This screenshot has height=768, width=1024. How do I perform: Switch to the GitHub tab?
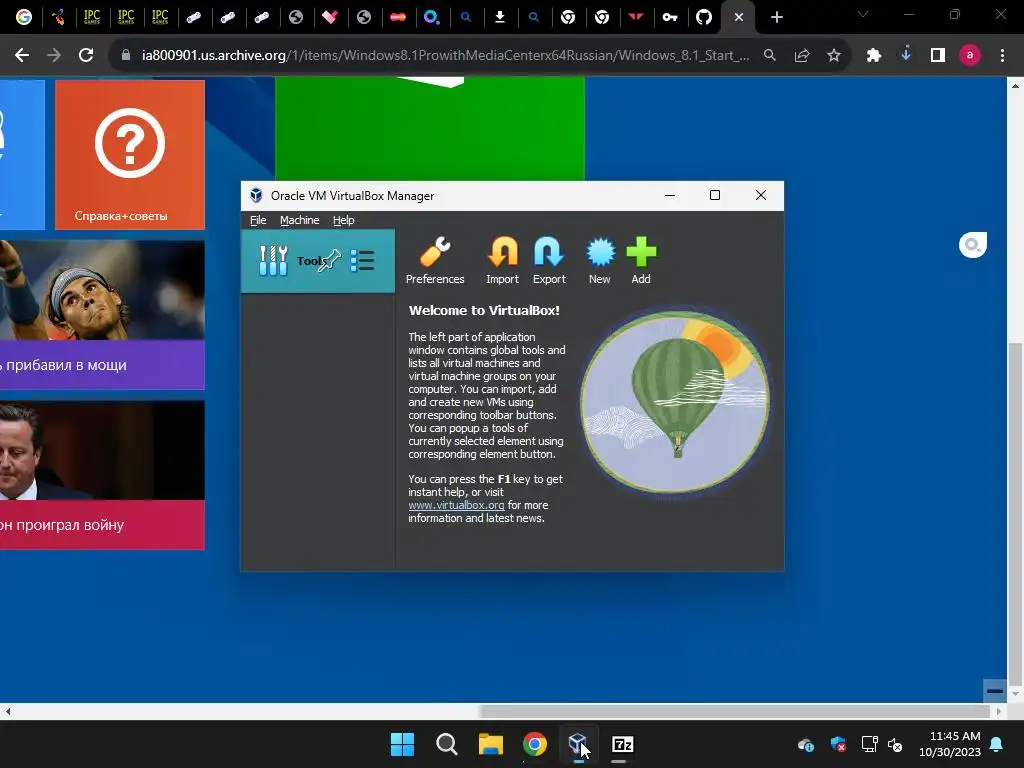[x=703, y=17]
